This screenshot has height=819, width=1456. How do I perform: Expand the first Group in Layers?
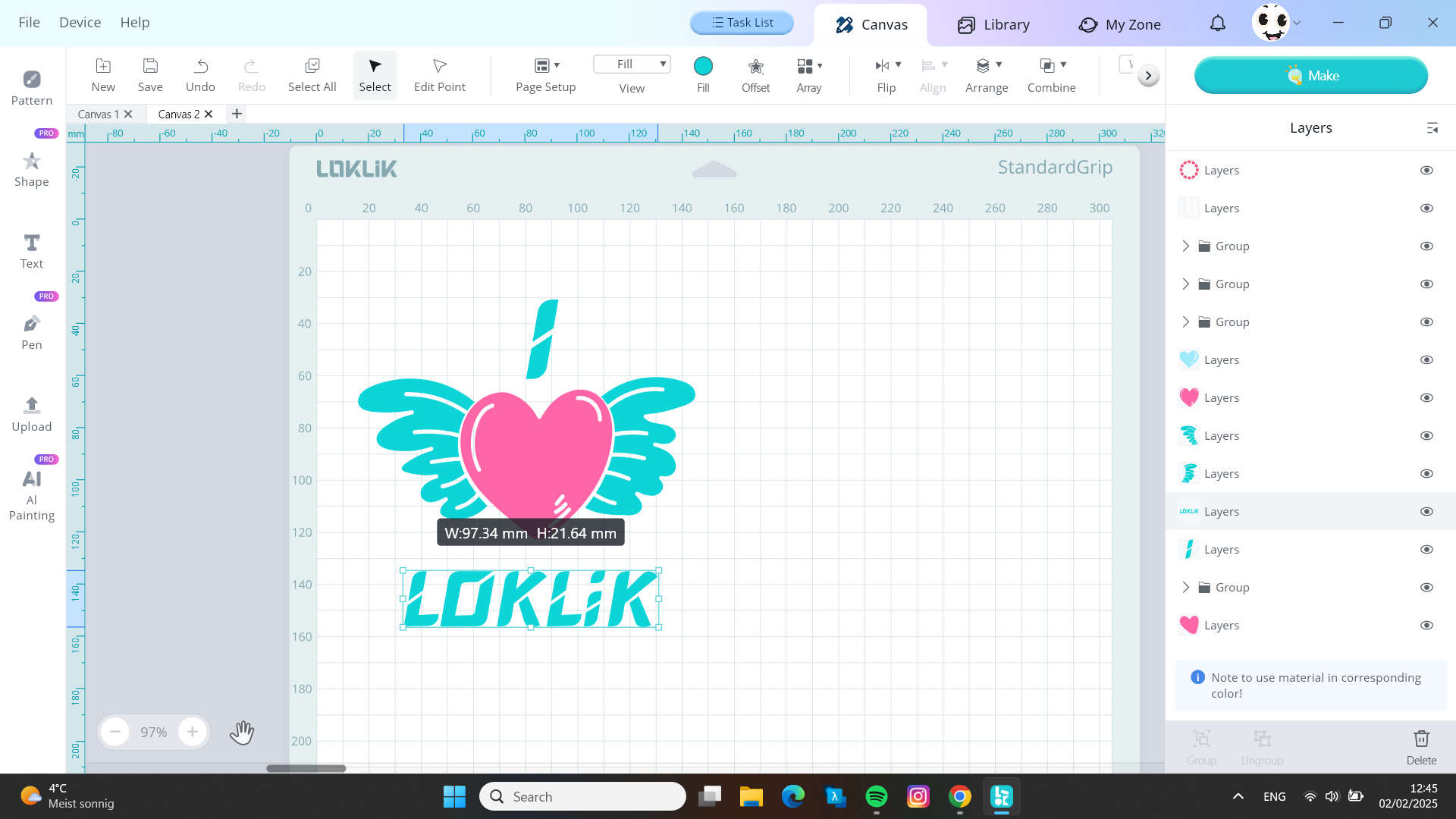coord(1186,246)
